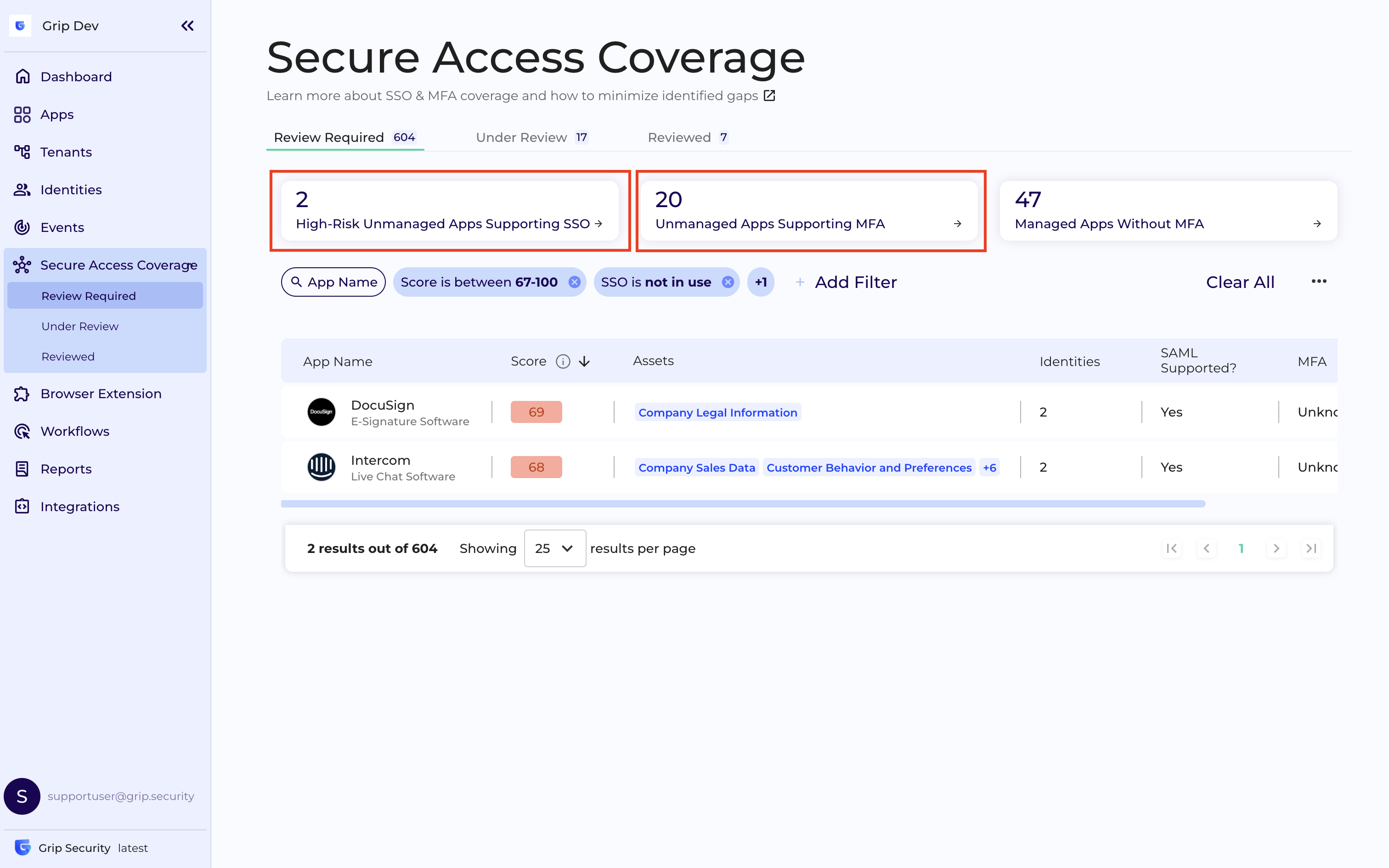1389x868 pixels.
Task: Open the Dashboard page
Action: [75, 76]
